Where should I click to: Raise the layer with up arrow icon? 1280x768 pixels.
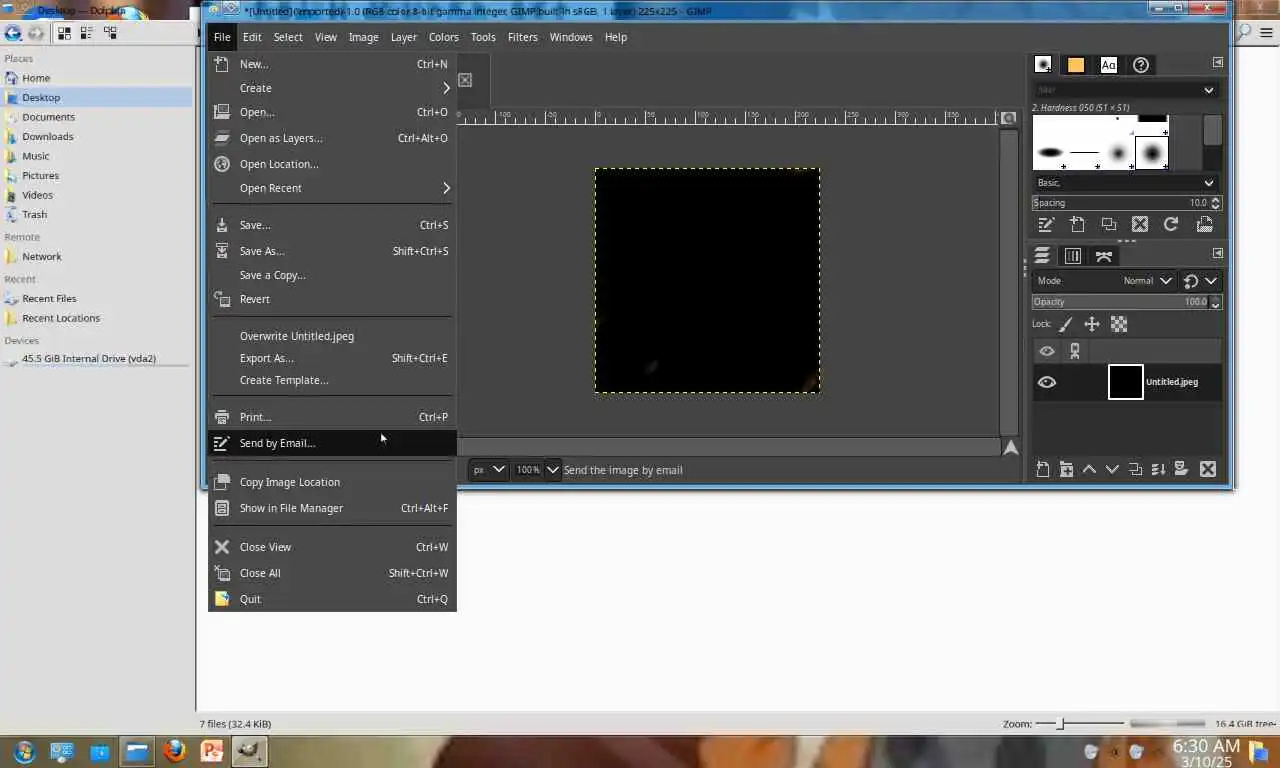point(1089,469)
